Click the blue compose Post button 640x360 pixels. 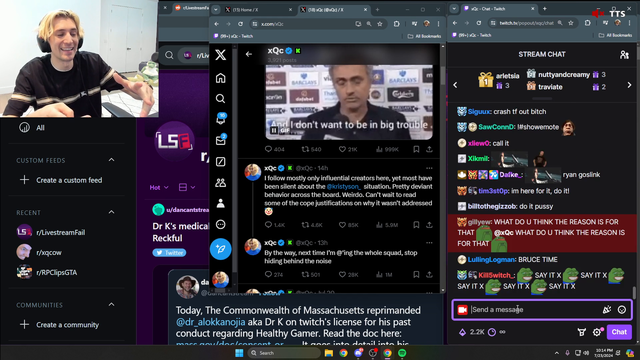[220, 249]
